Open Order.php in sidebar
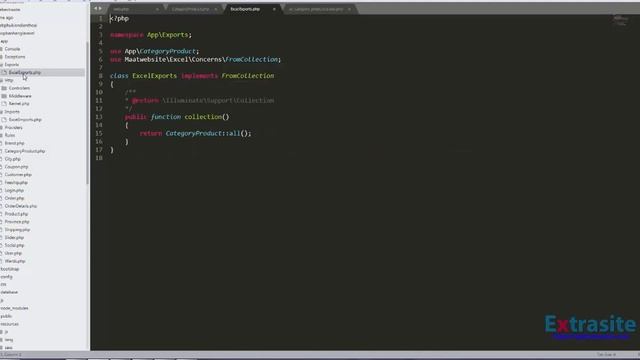640x360 pixels. point(14,198)
